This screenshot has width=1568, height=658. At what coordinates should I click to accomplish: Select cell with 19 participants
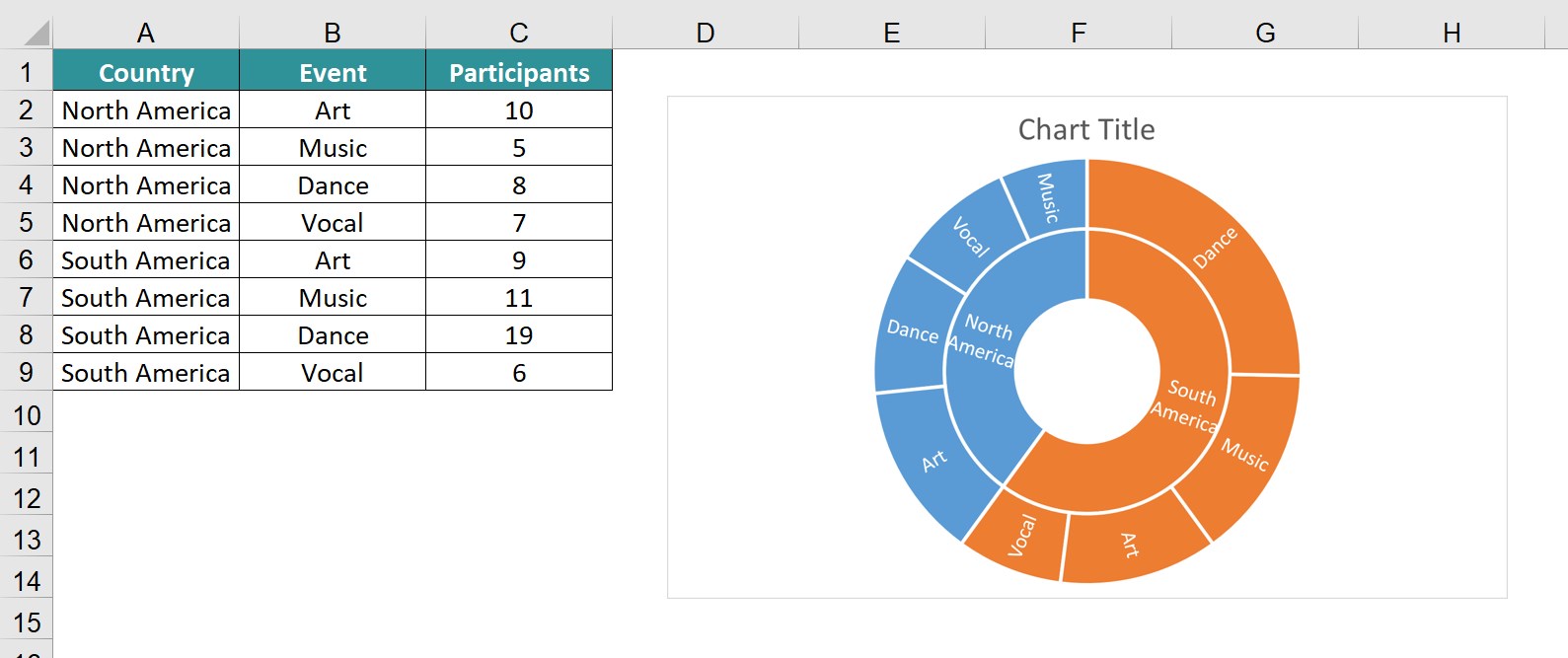tap(519, 334)
